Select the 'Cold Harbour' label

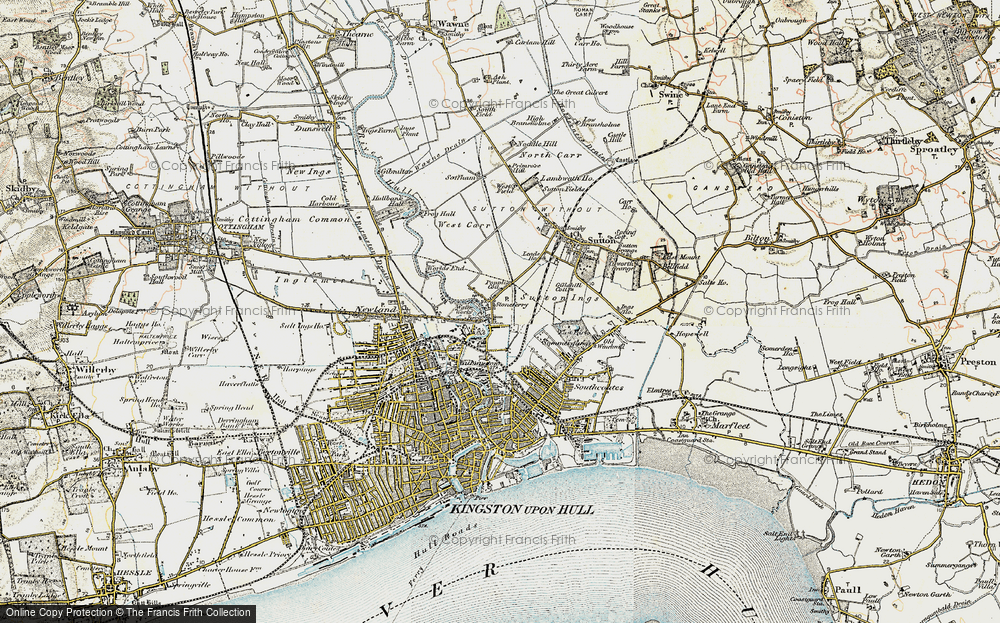(x=328, y=201)
